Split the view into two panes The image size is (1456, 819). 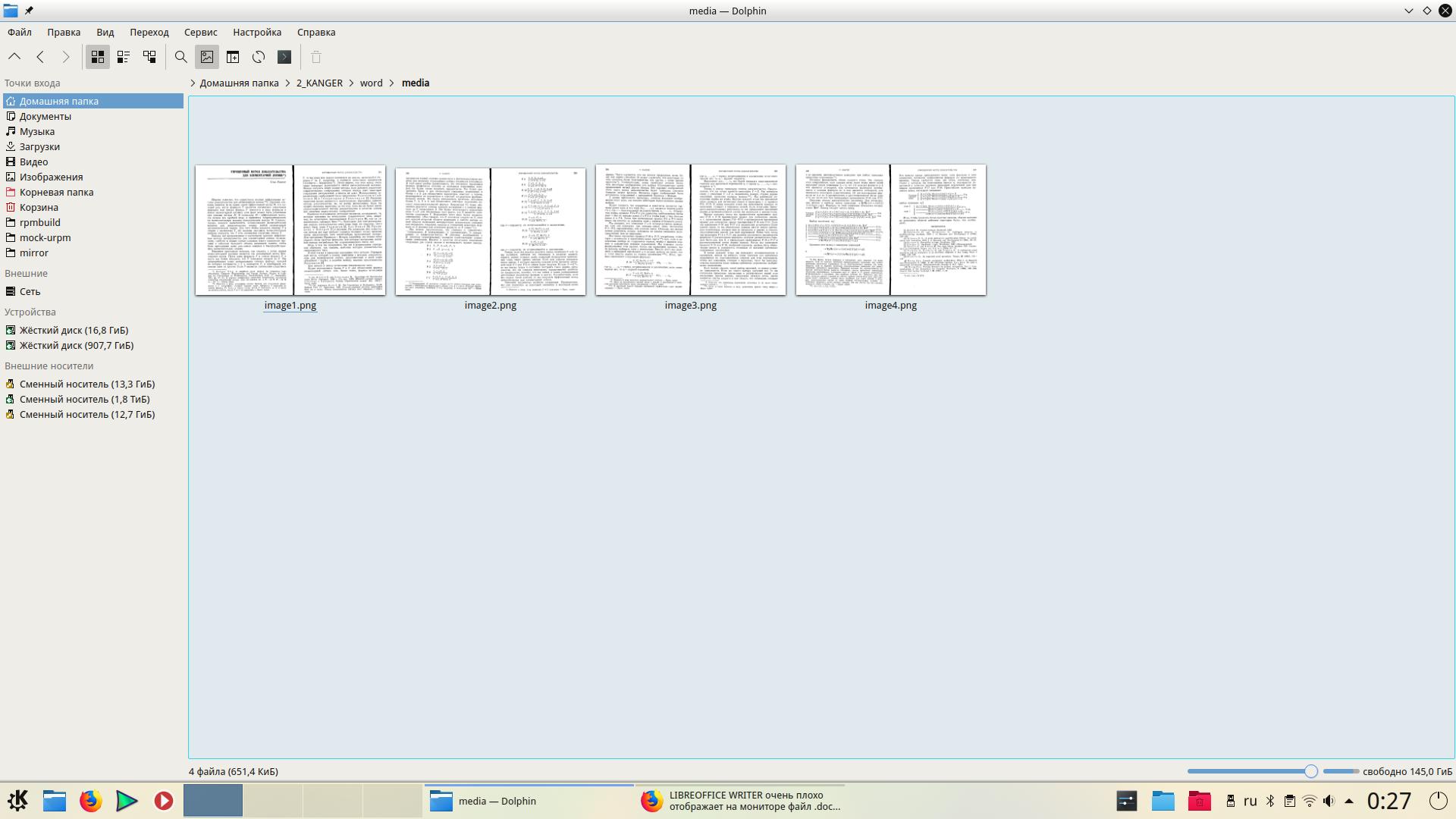[233, 57]
